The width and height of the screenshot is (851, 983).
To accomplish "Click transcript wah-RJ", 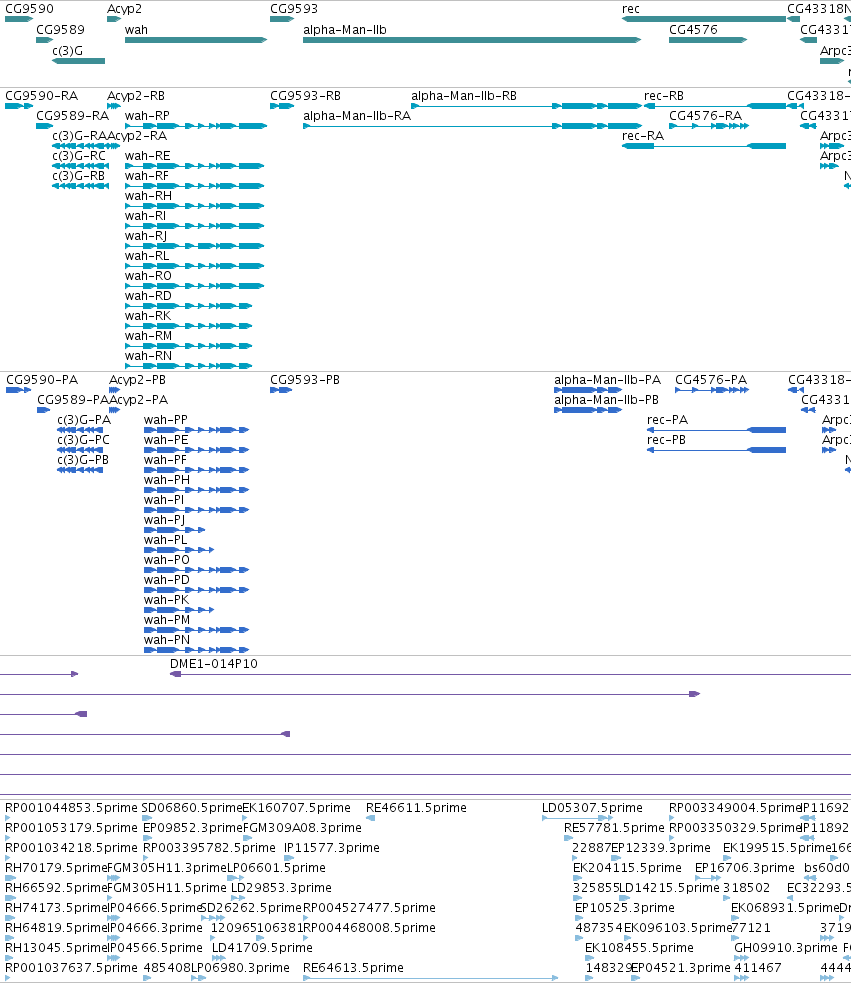I will pyautogui.click(x=194, y=246).
